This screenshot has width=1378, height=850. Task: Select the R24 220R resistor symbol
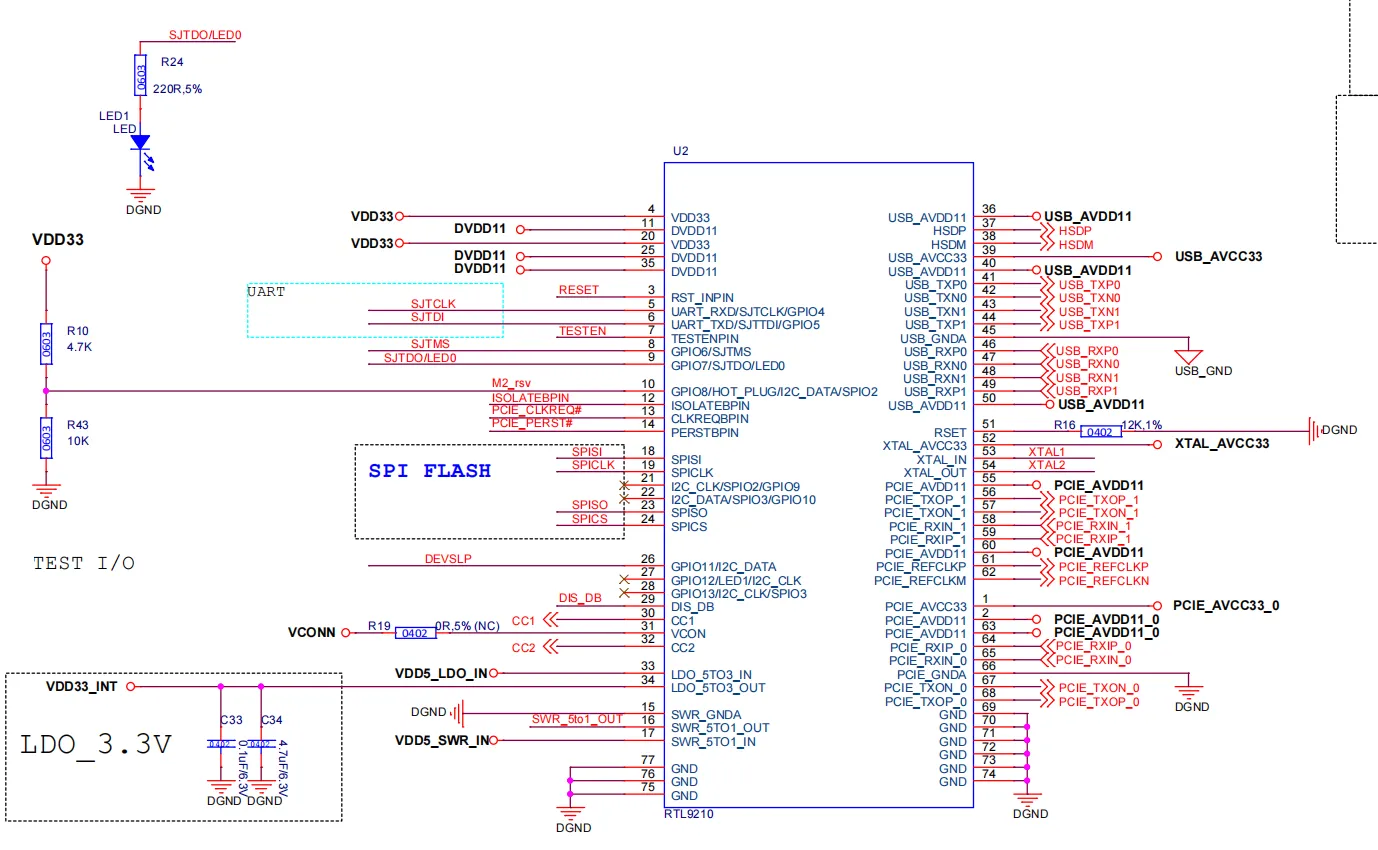141,75
